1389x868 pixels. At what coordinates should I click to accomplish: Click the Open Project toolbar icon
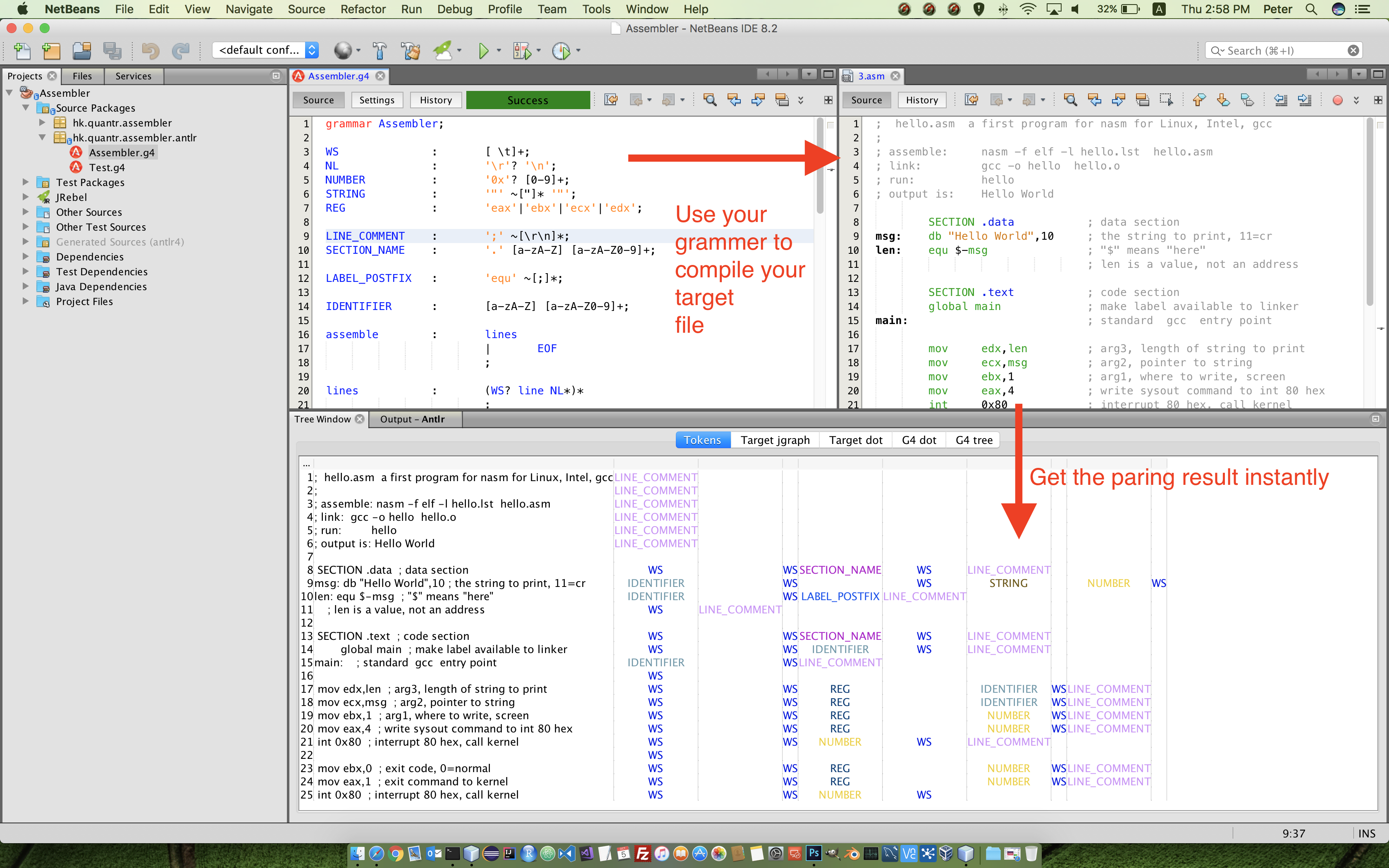(x=81, y=50)
